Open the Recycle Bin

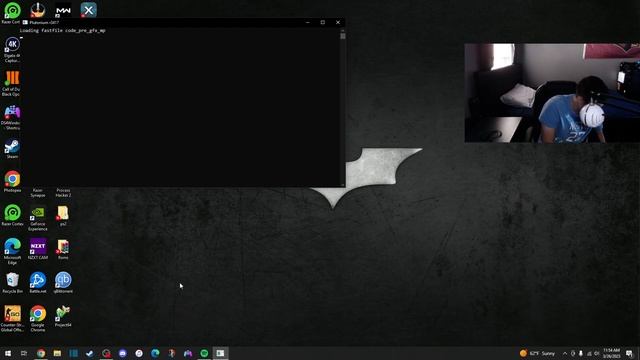(12, 282)
